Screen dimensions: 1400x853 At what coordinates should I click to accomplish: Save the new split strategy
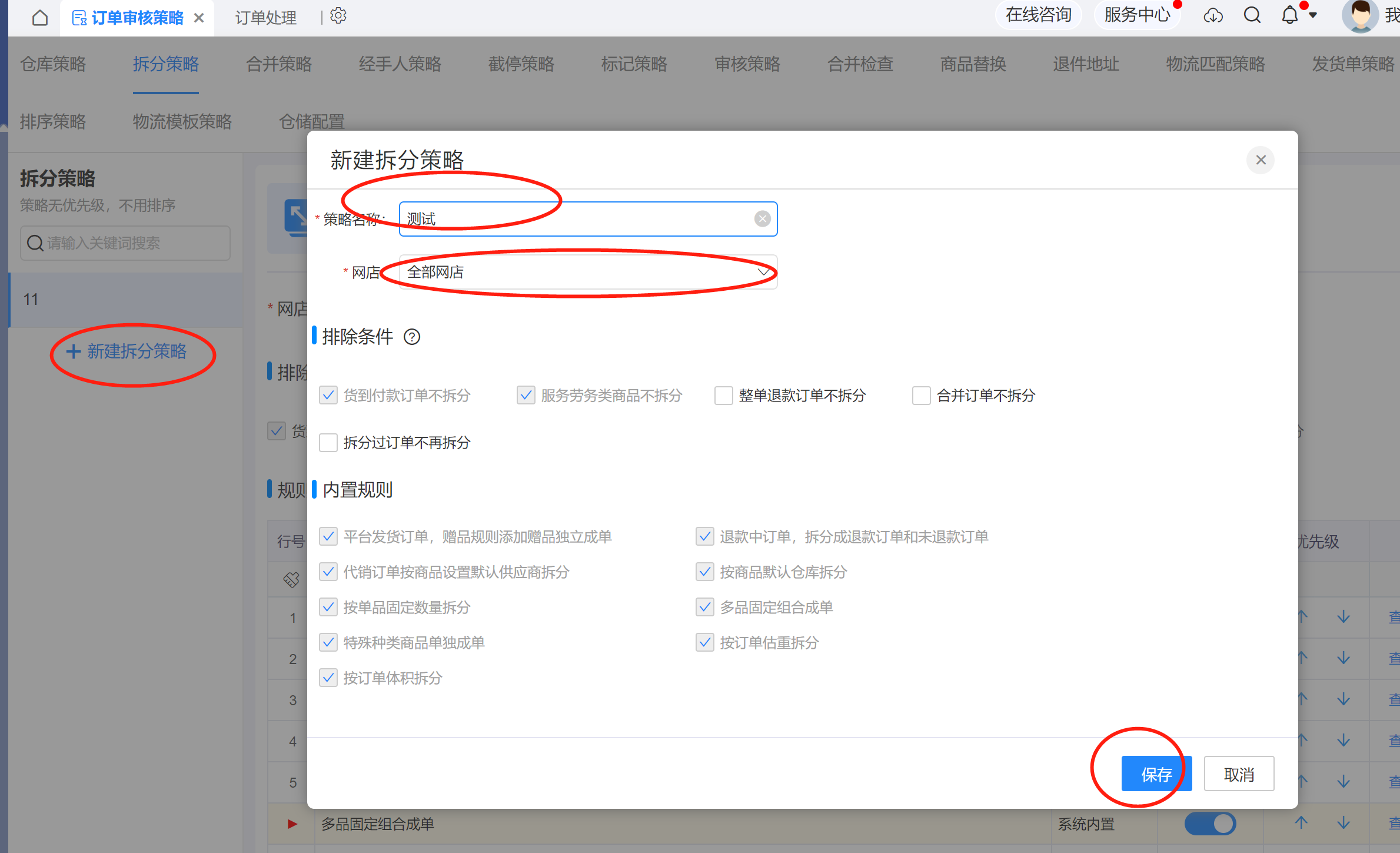[1156, 774]
